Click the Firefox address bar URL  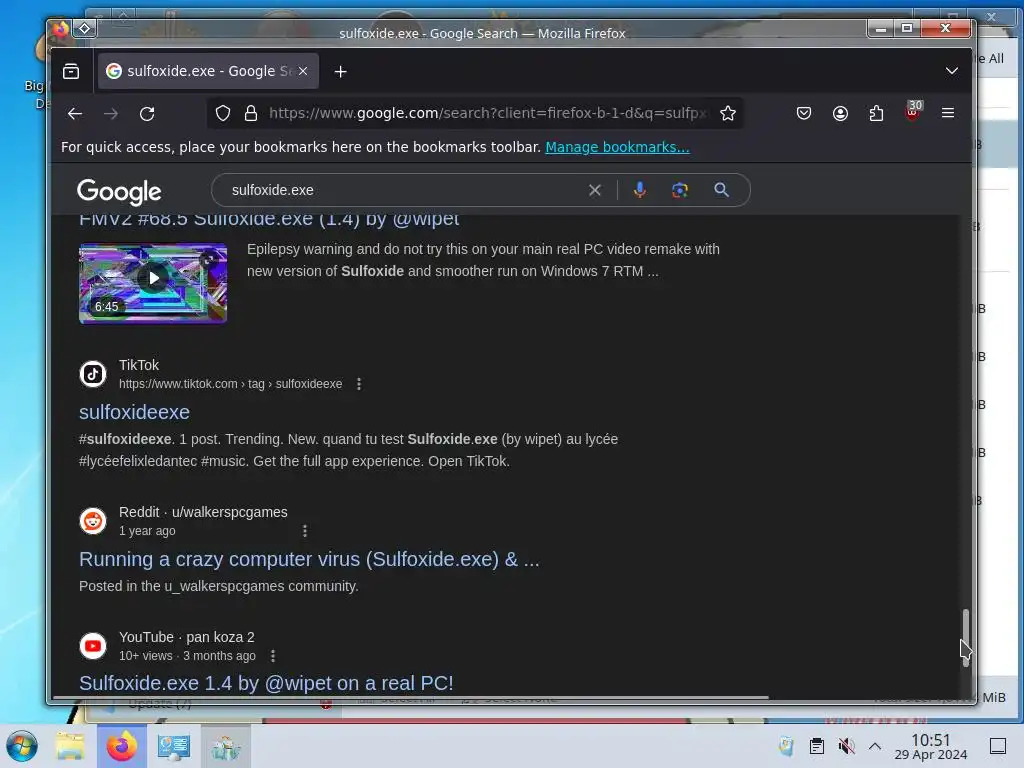tap(487, 114)
